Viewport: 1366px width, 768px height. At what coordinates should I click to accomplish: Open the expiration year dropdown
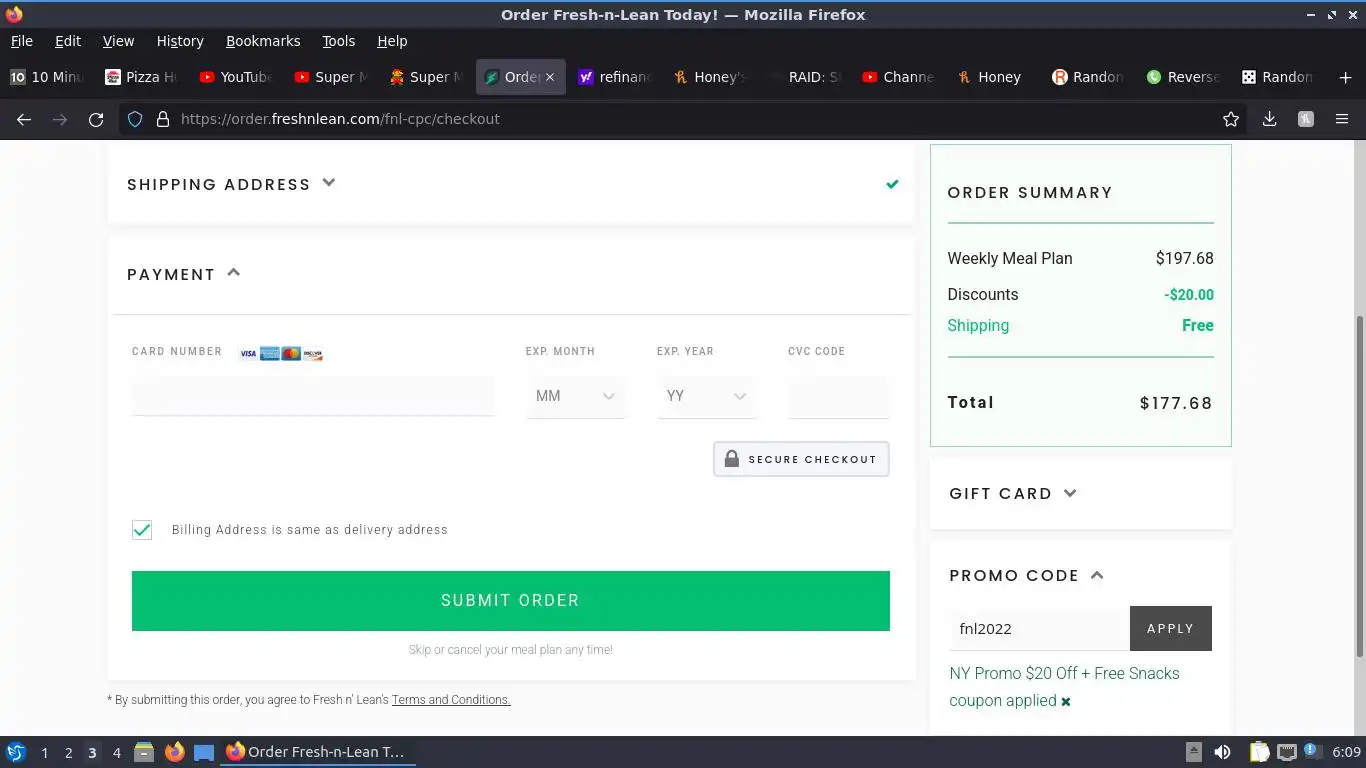(707, 396)
